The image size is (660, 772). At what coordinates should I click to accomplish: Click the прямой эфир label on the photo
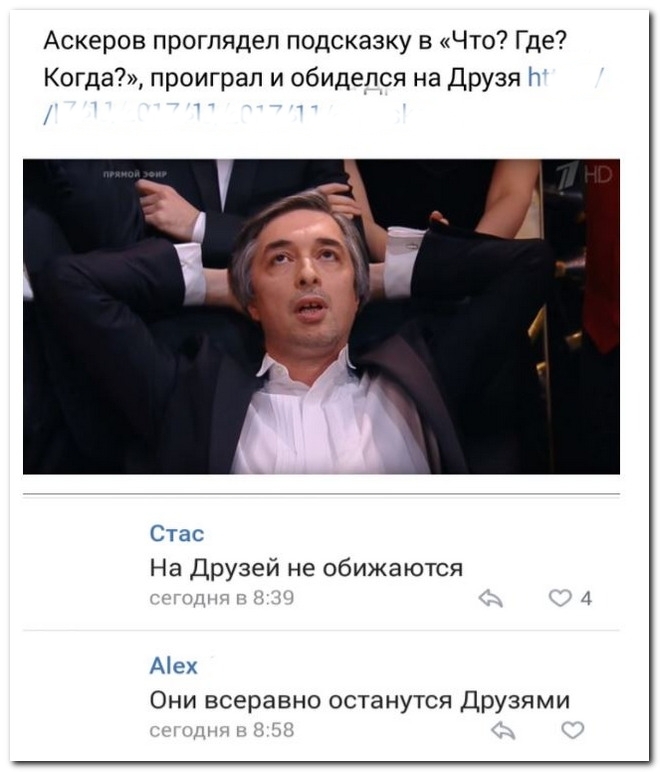coord(135,174)
